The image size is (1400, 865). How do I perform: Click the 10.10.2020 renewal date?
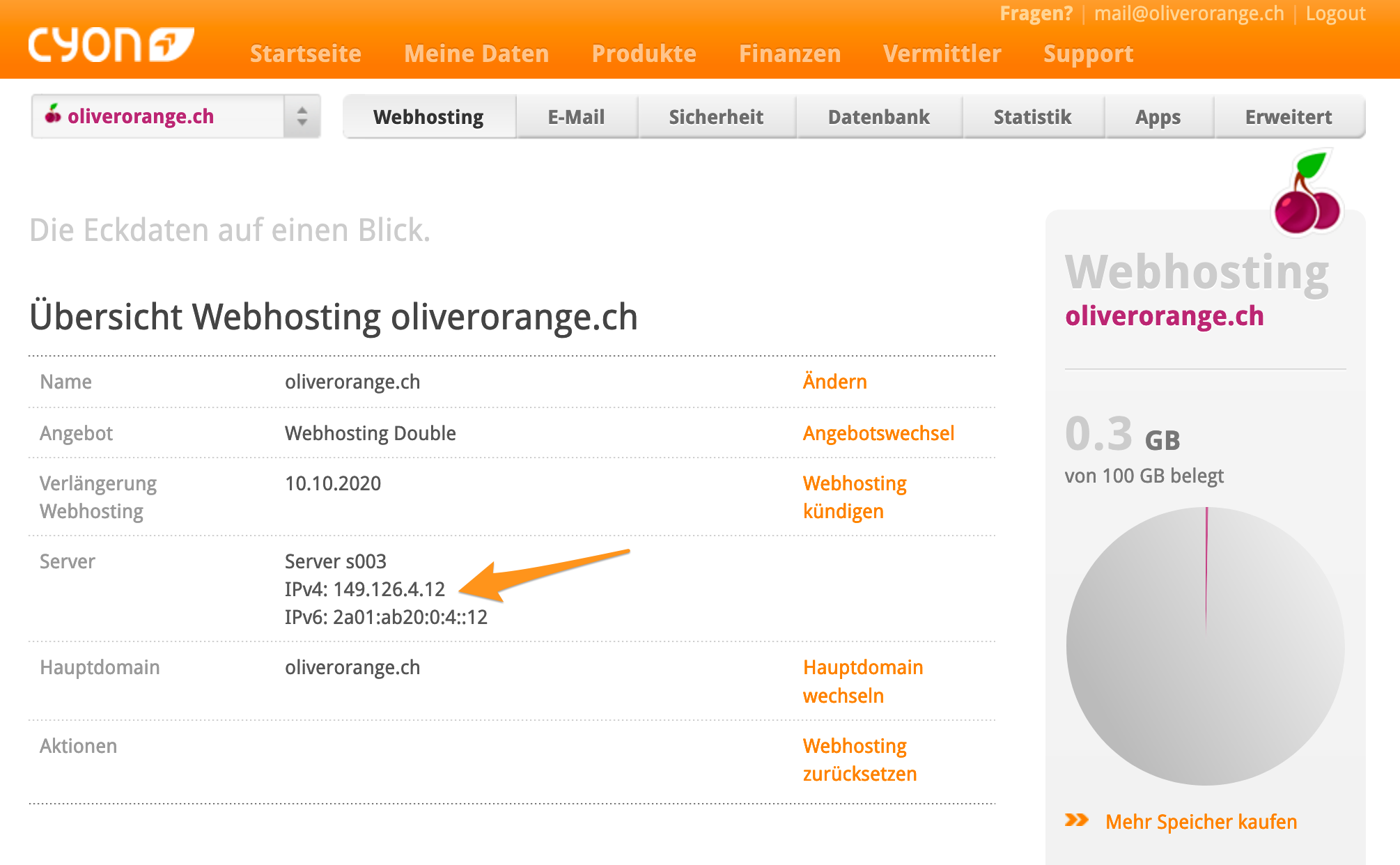pyautogui.click(x=333, y=483)
